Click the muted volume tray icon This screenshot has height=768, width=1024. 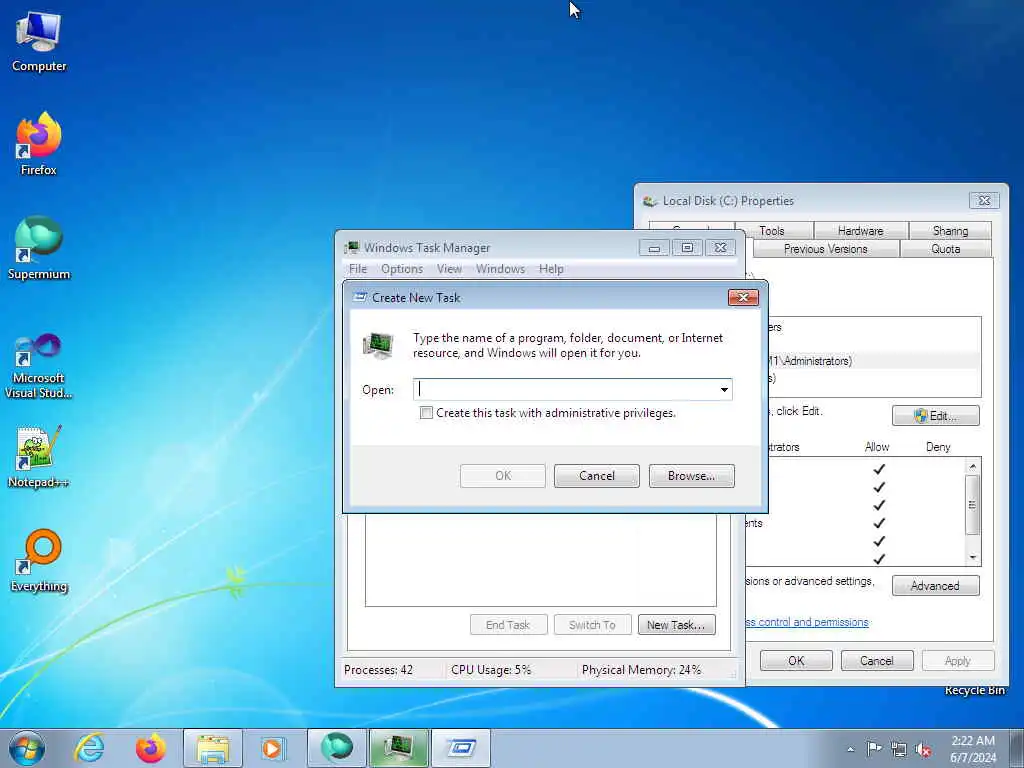tap(923, 749)
